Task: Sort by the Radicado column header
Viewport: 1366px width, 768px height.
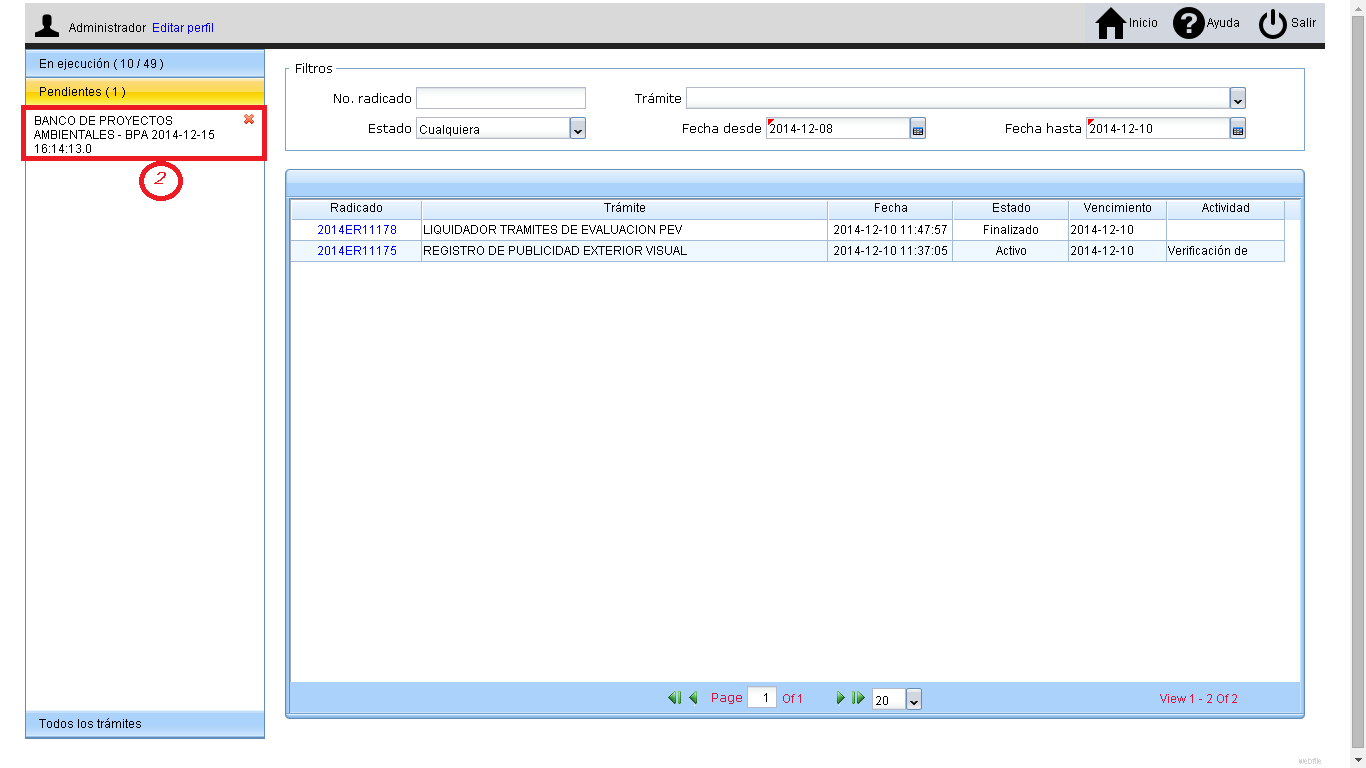Action: (356, 208)
